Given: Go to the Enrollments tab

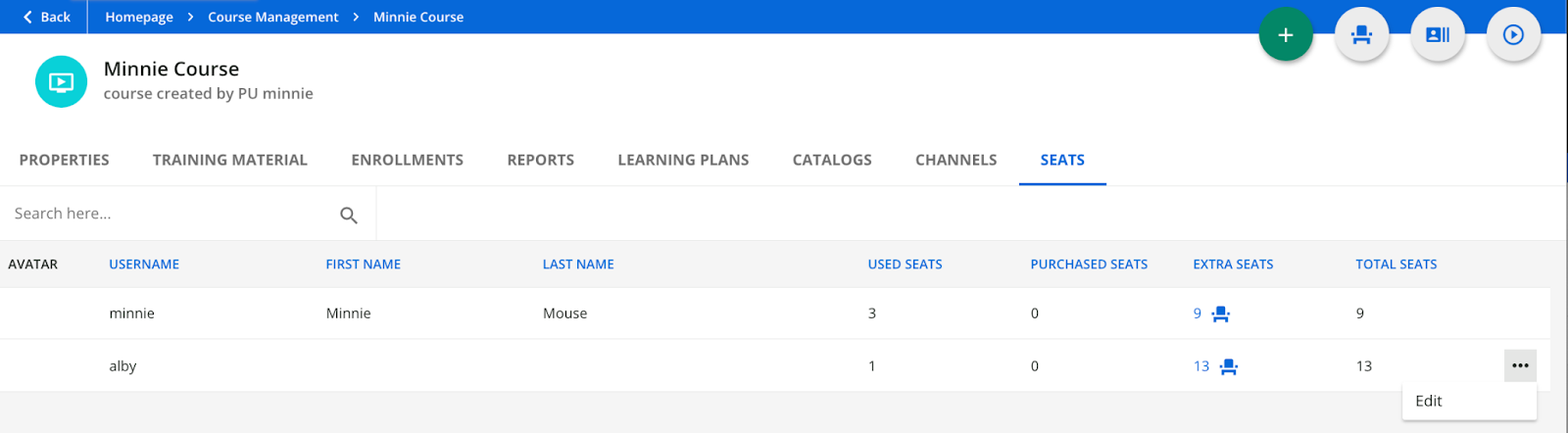Looking at the screenshot, I should [x=407, y=160].
